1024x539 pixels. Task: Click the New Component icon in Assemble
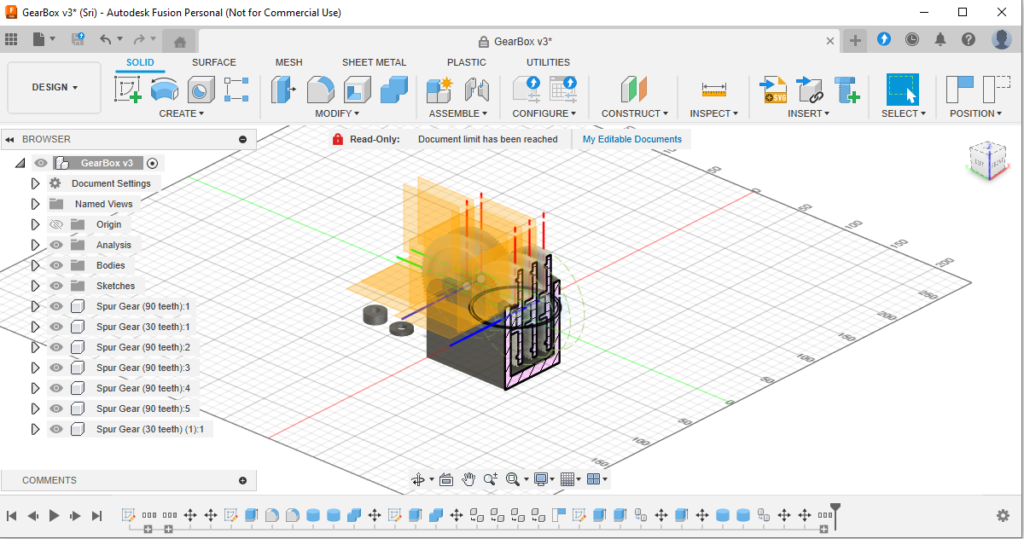pyautogui.click(x=439, y=89)
